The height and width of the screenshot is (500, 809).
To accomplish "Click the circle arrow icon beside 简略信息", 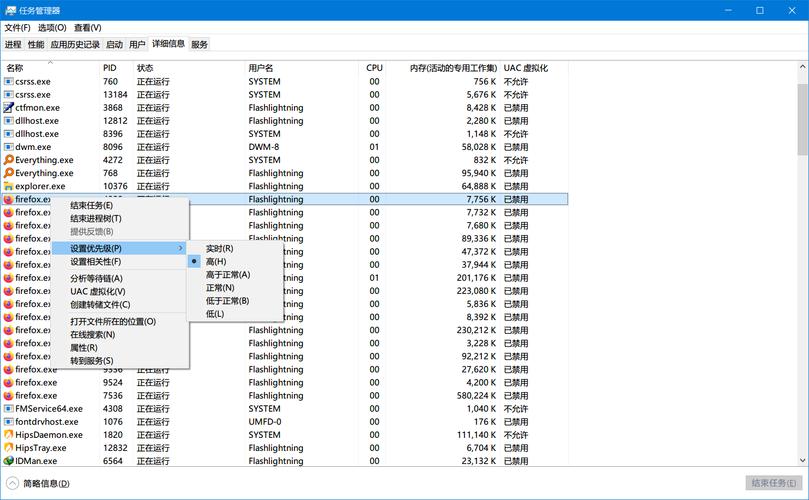I will tap(12, 483).
